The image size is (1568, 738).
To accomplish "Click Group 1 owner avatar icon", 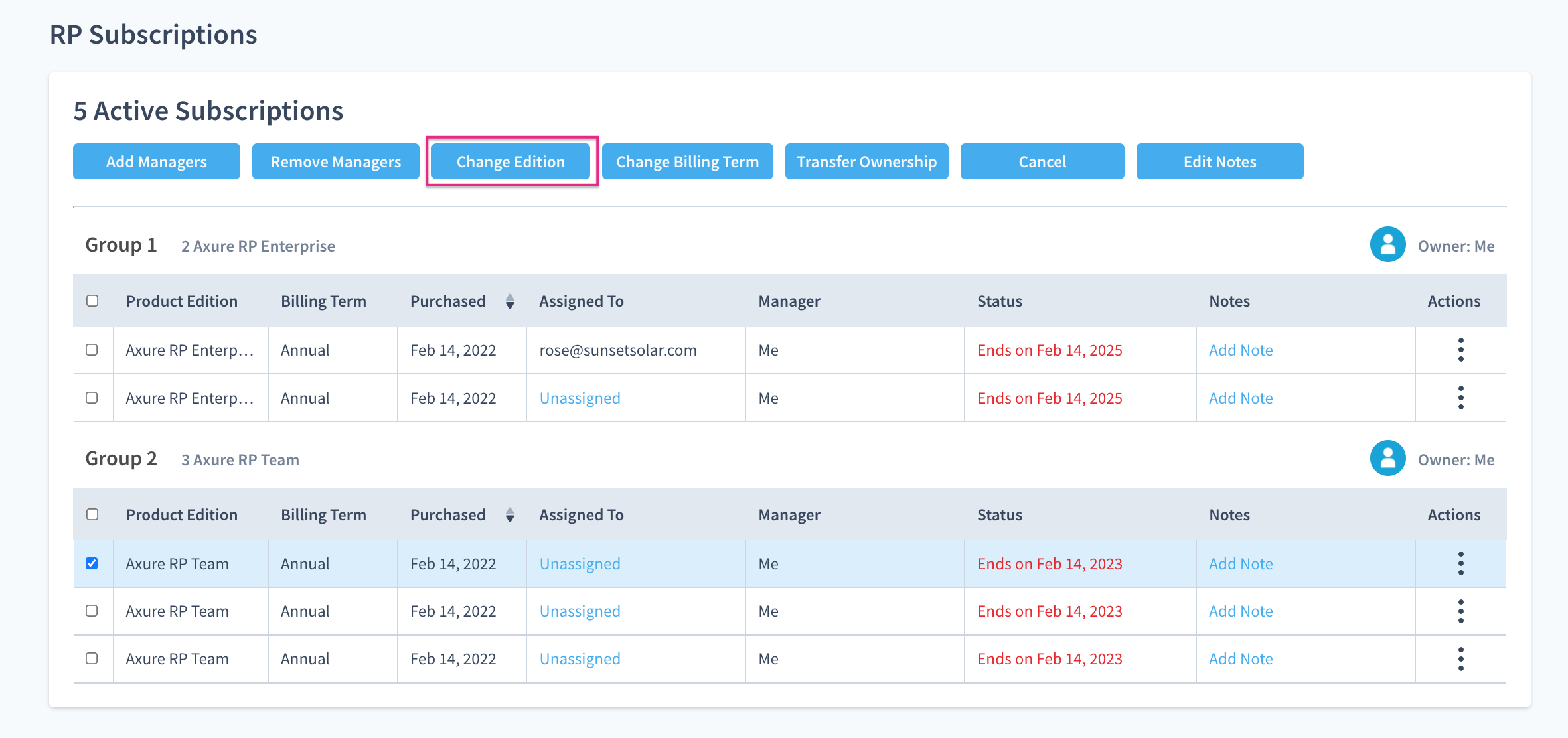I will [1387, 245].
